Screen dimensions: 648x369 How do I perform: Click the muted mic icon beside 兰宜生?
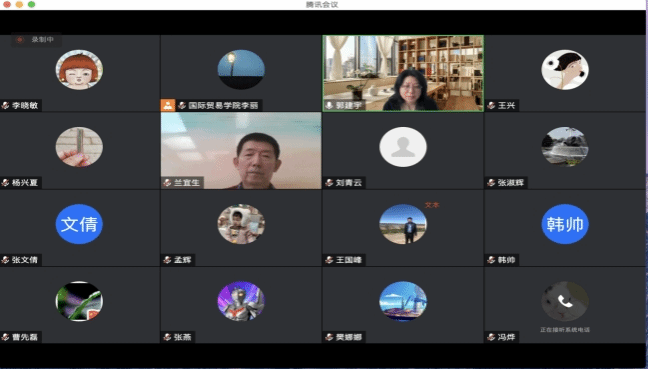coord(167,183)
